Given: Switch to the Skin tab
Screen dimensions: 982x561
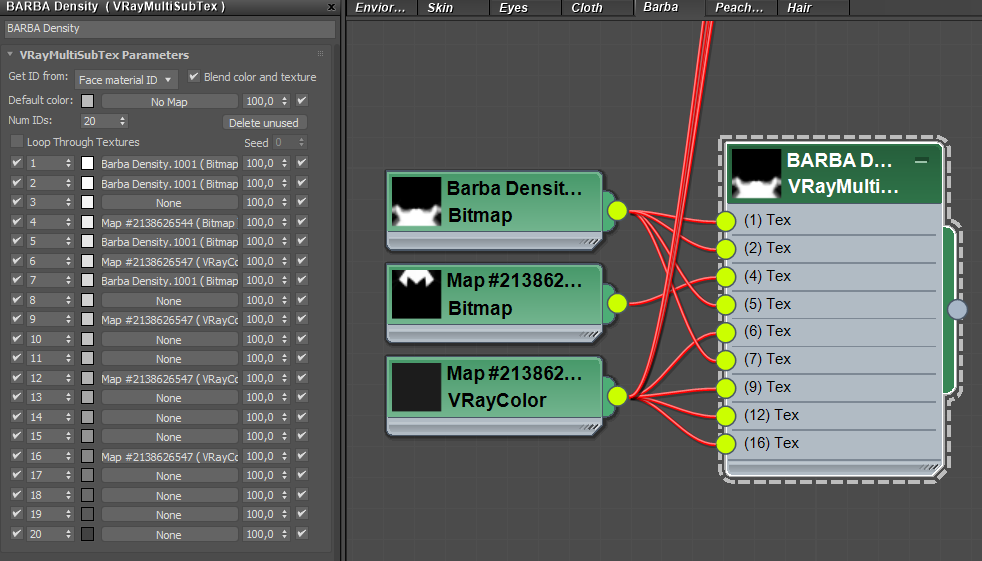Looking at the screenshot, I should click(440, 8).
